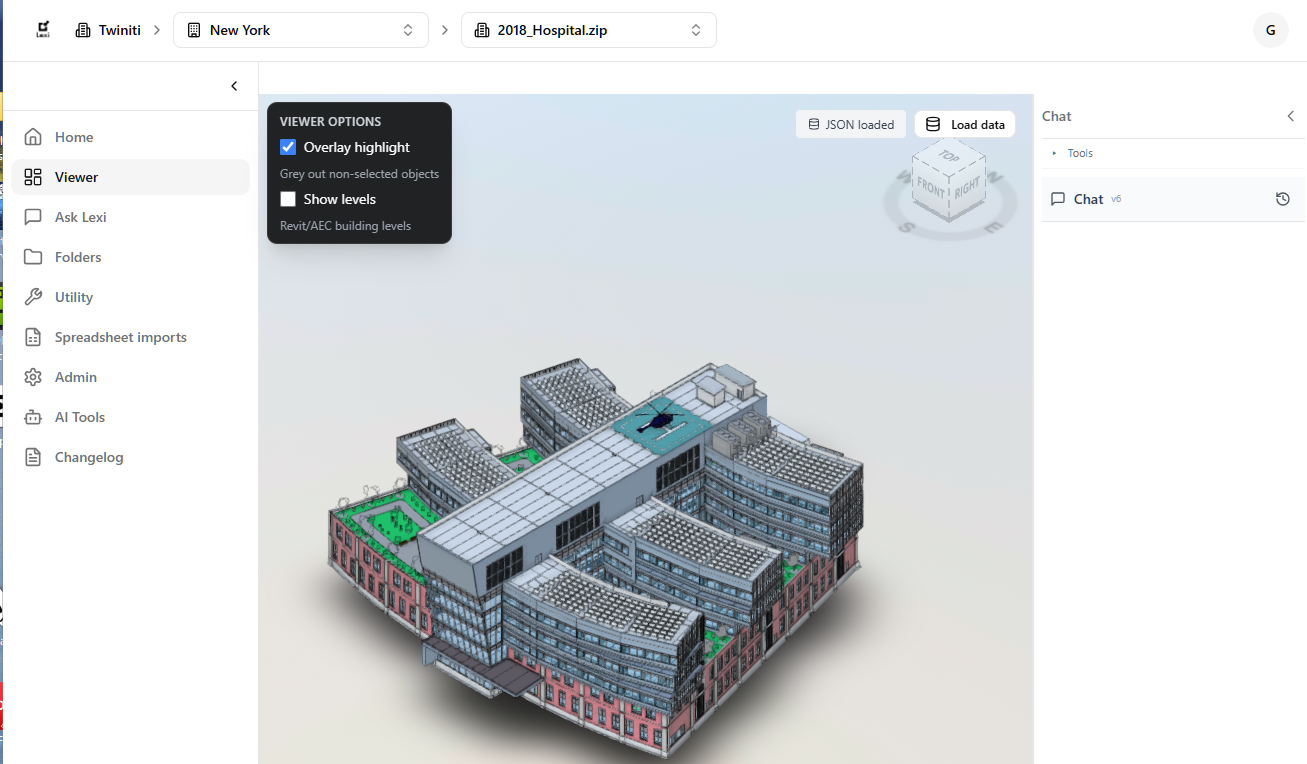1307x764 pixels.
Task: Open AI Tools robot icon
Action: tap(33, 417)
